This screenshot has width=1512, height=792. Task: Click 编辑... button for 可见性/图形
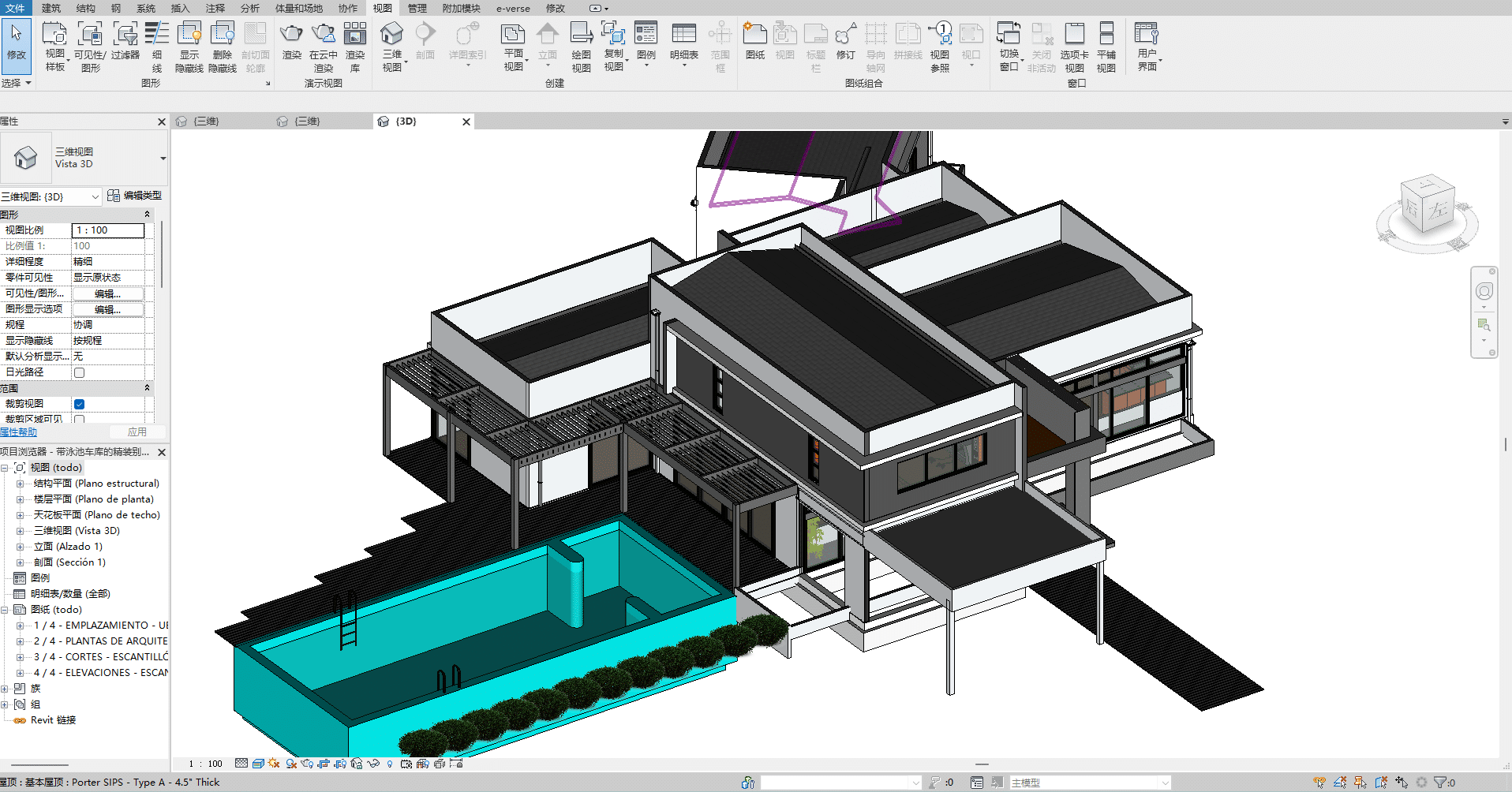click(108, 293)
